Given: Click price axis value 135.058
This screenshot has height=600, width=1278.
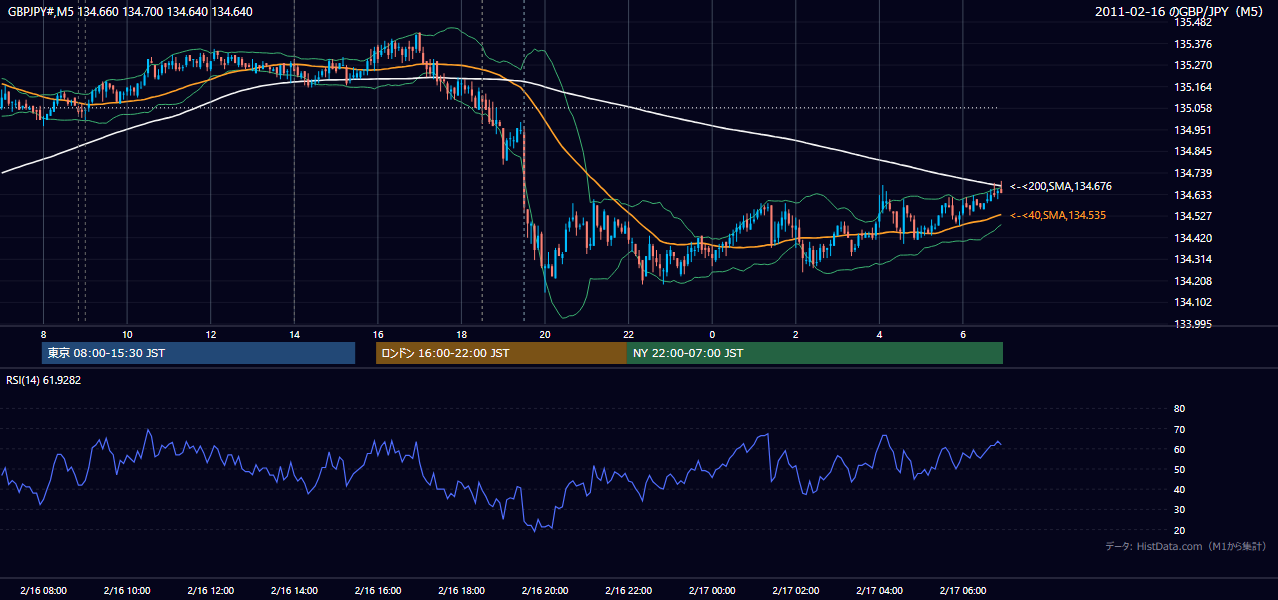Looking at the screenshot, I should click(1193, 109).
